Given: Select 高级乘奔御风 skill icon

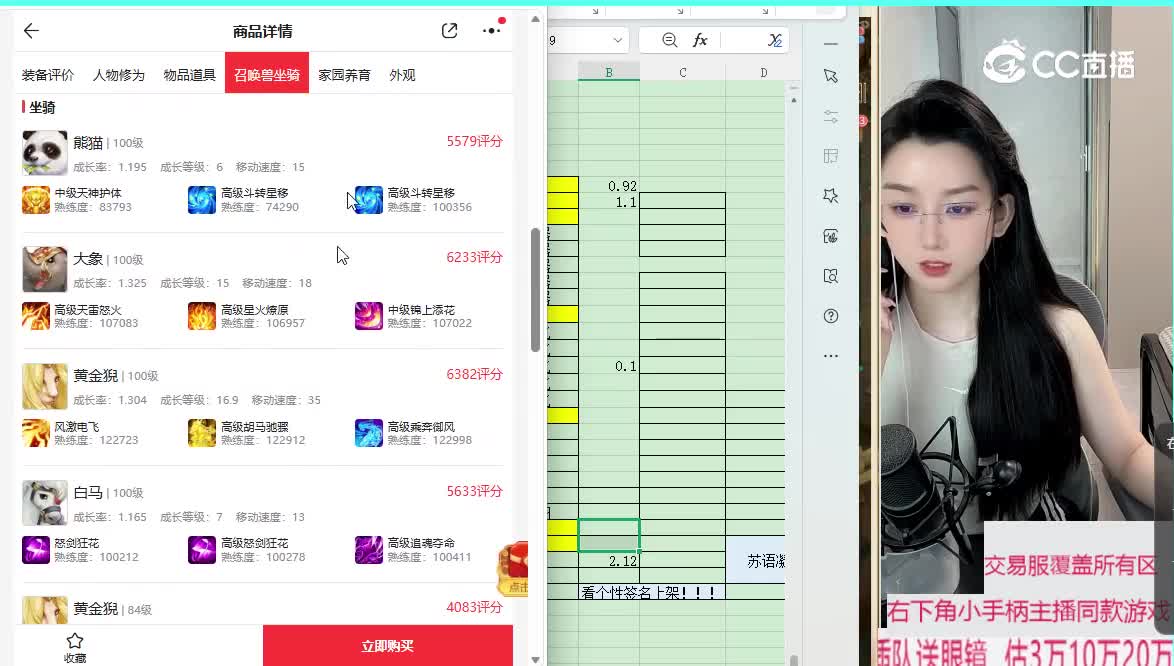Looking at the screenshot, I should point(368,433).
